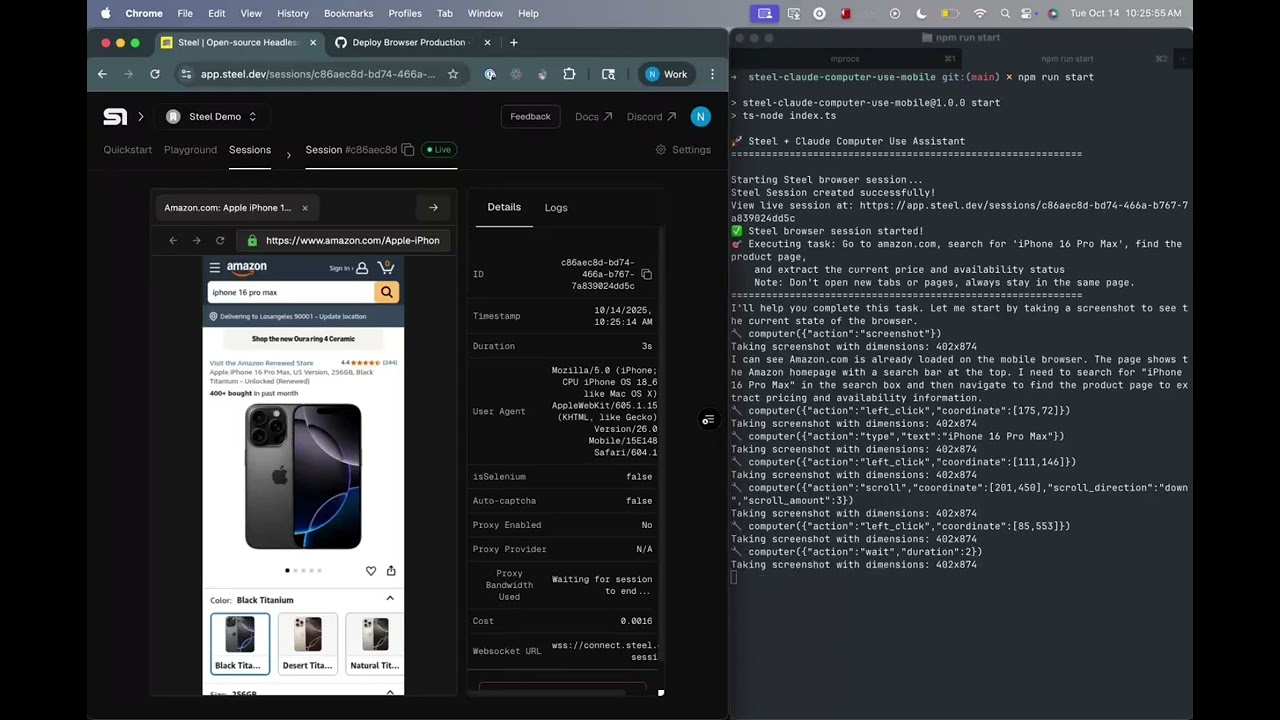Reload the Chrome page
Viewport: 1280px width, 720px height.
155,74
